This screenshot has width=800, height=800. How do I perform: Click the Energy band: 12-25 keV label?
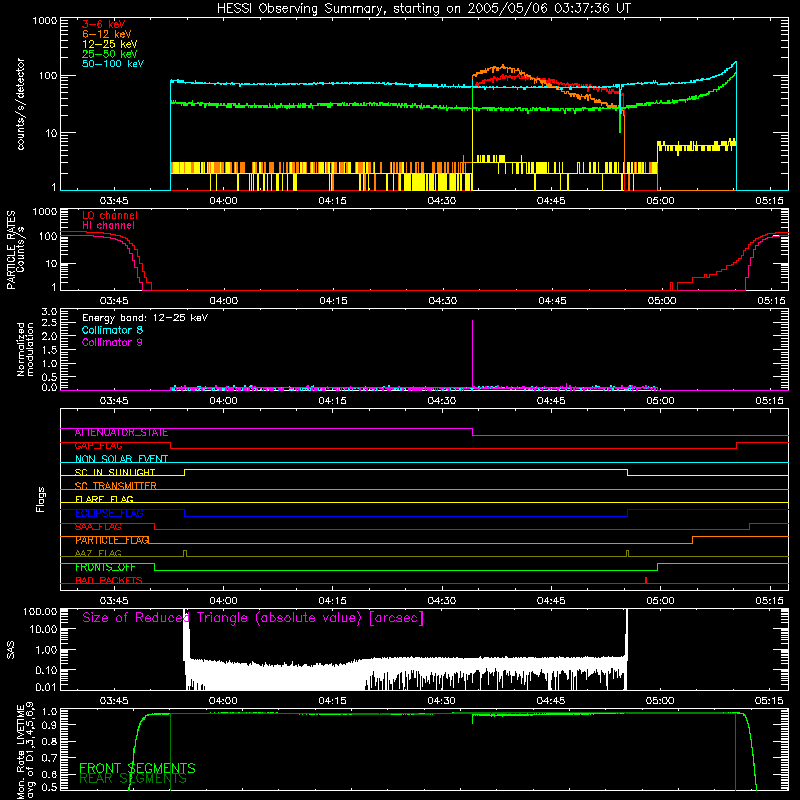click(x=145, y=318)
